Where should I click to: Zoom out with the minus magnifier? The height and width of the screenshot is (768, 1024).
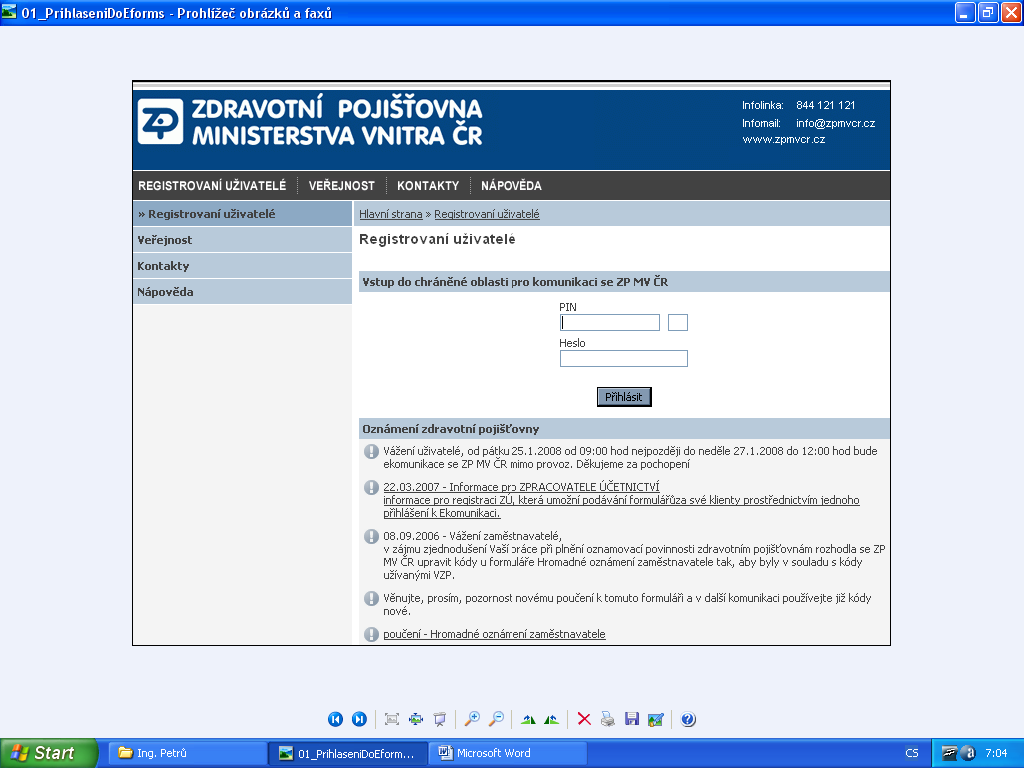tap(496, 719)
